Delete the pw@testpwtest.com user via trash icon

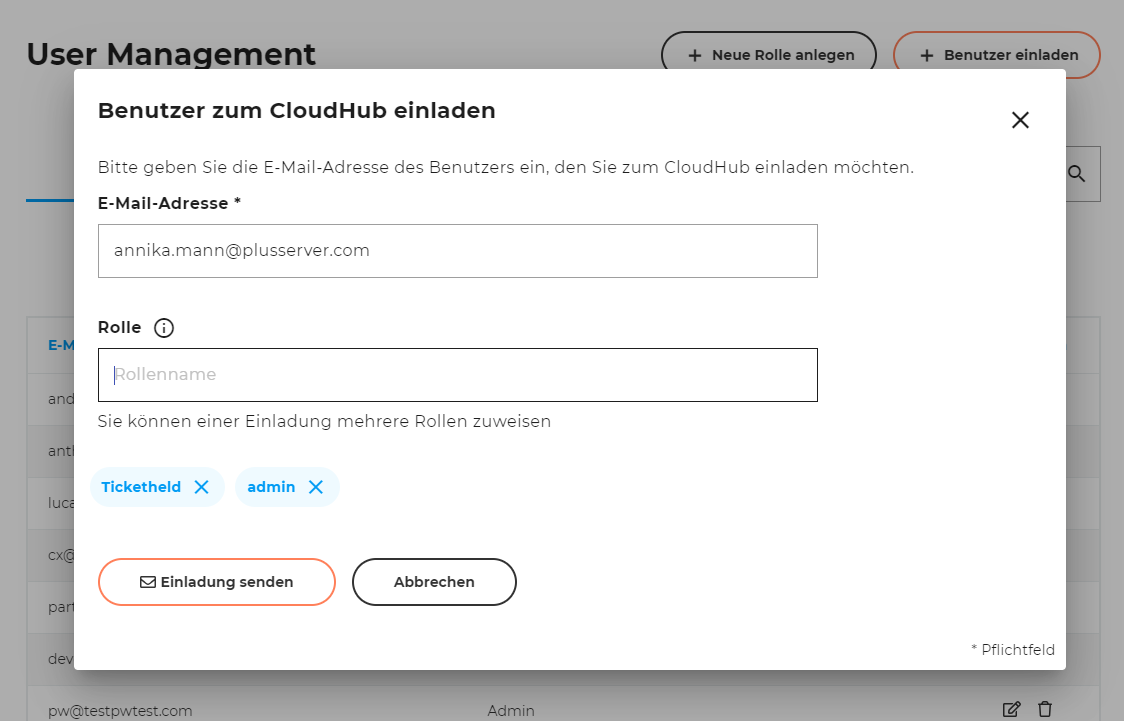[x=1045, y=709]
